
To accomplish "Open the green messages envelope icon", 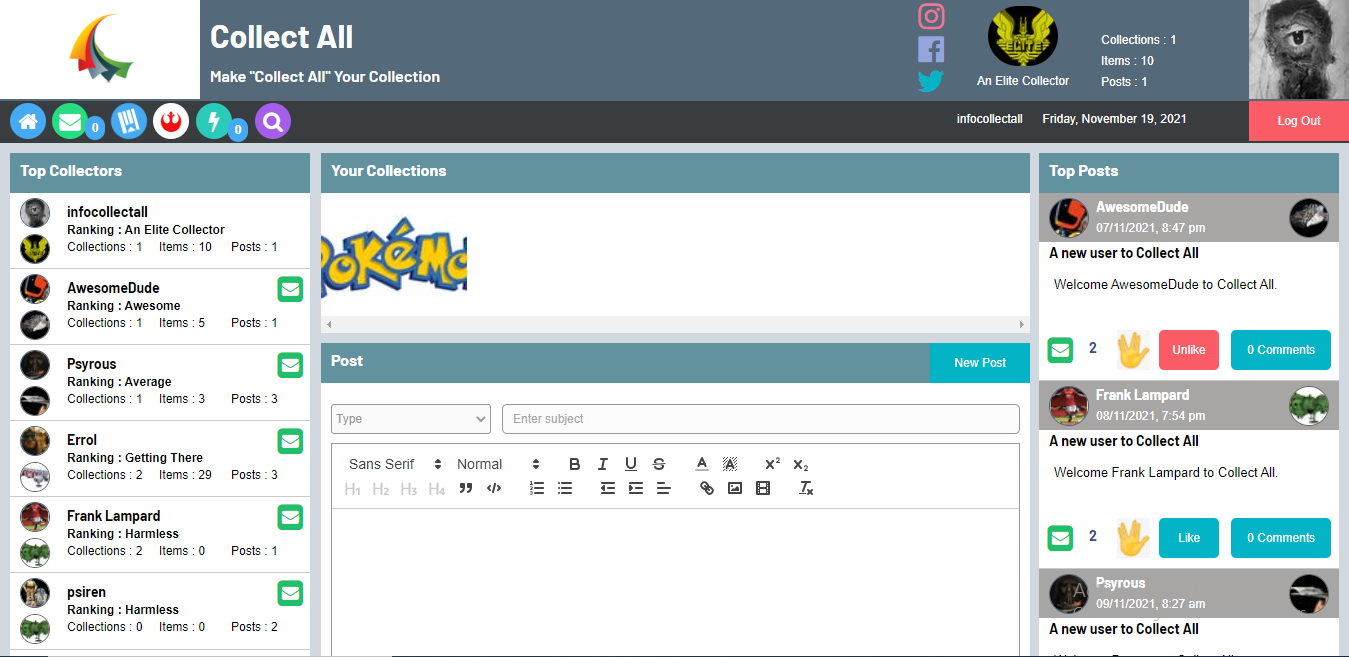I will pyautogui.click(x=70, y=122).
